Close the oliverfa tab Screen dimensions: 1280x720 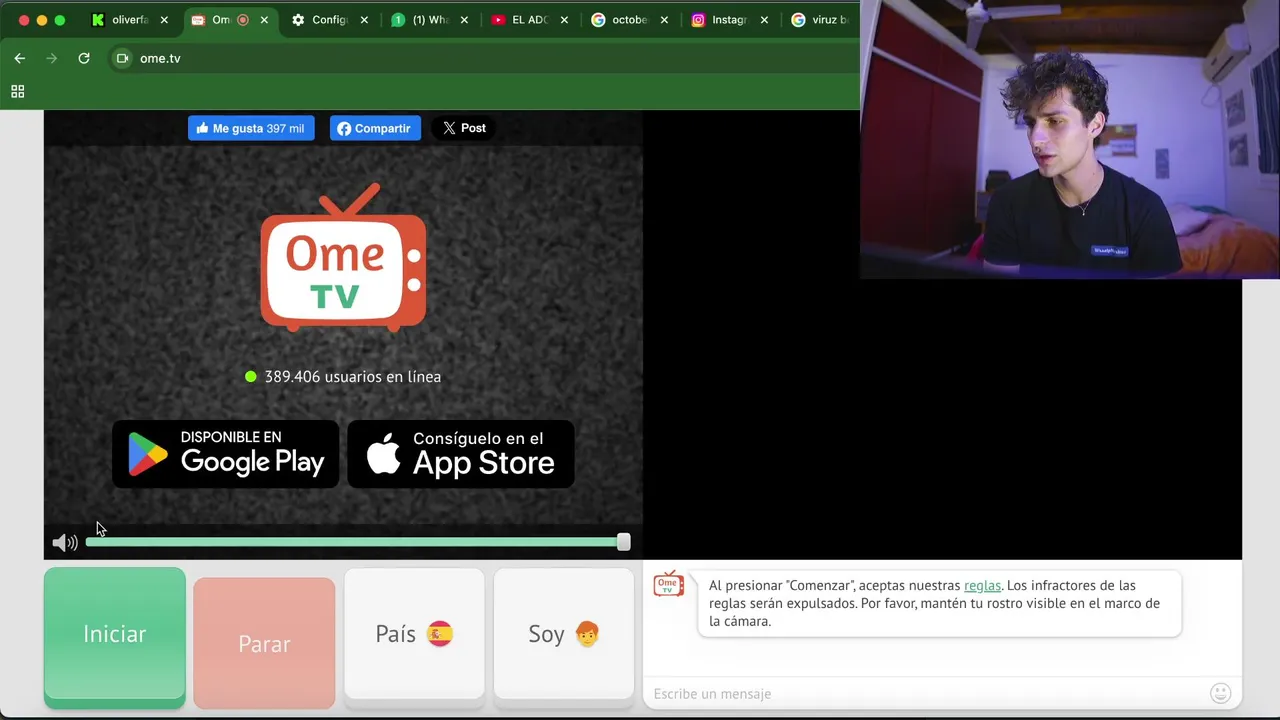click(164, 20)
